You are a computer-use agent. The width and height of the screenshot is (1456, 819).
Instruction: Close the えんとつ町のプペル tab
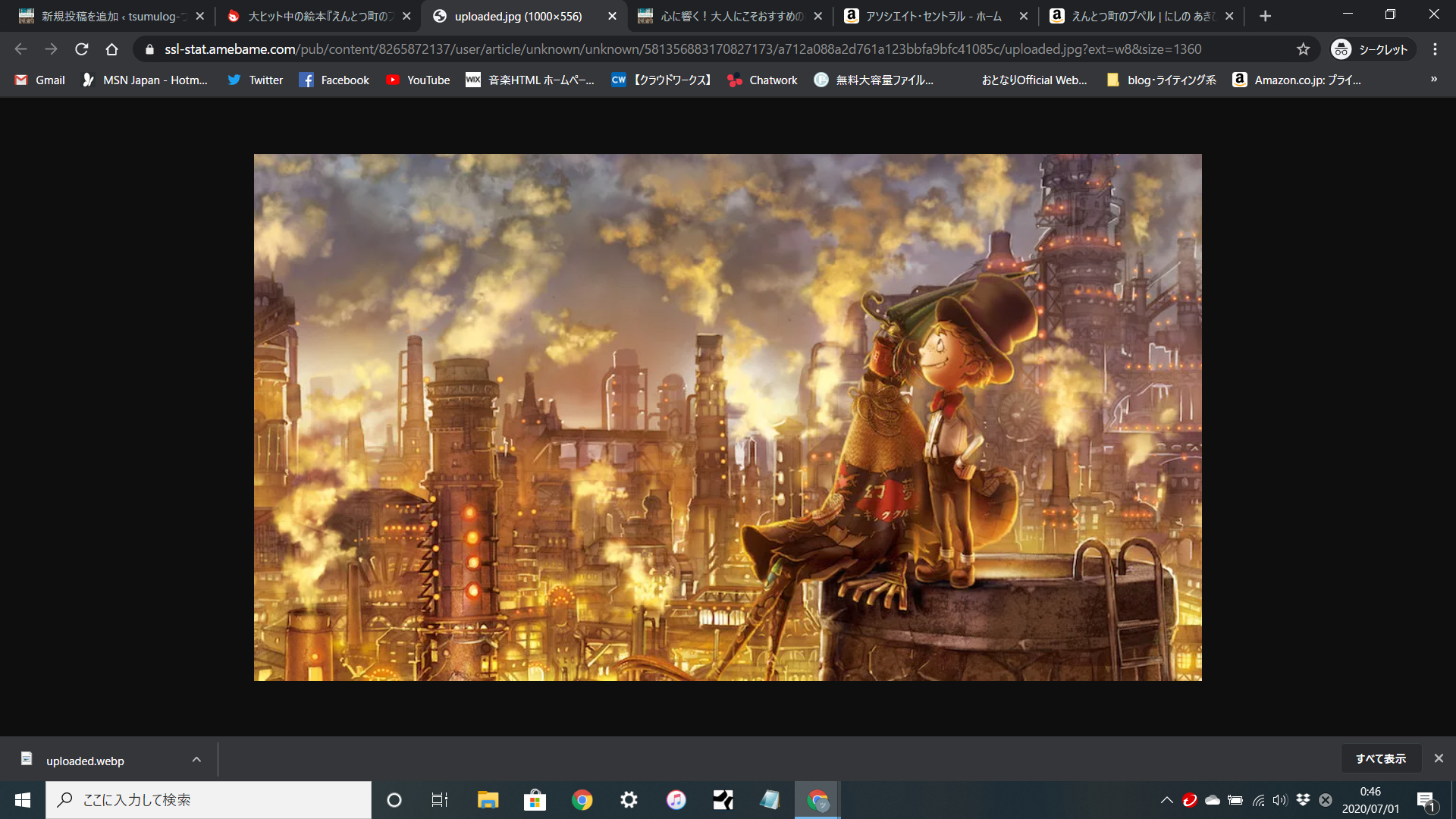pyautogui.click(x=1229, y=16)
